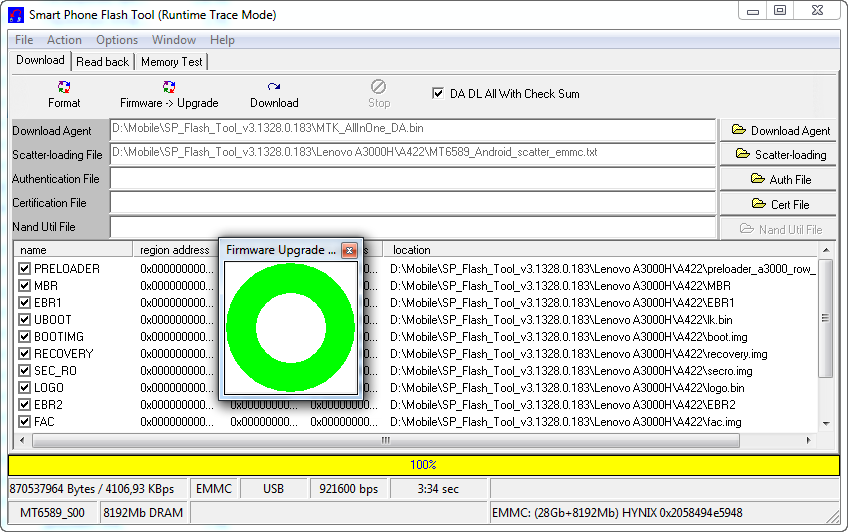Click the Auth File button
The height and width of the screenshot is (532, 848).
click(778, 179)
